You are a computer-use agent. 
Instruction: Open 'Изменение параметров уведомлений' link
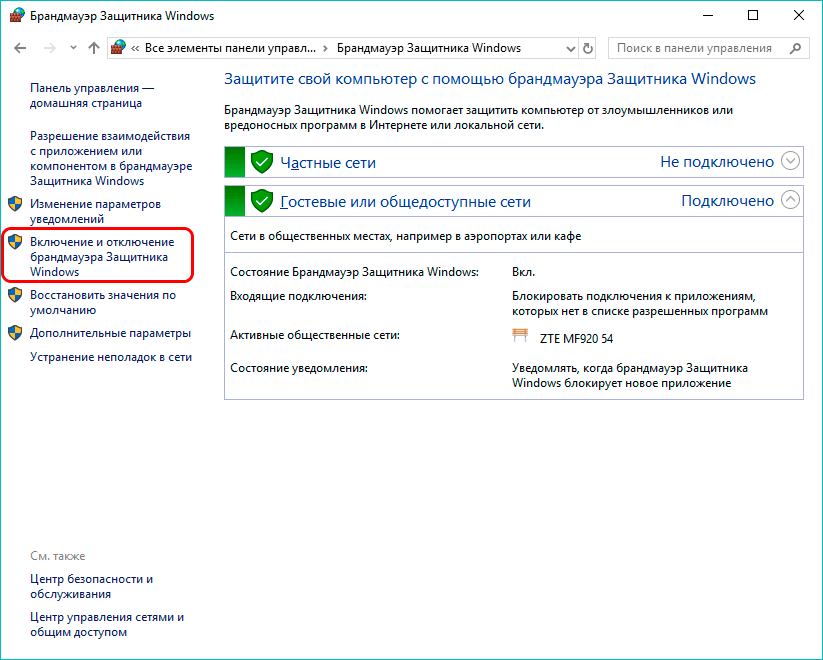click(96, 211)
